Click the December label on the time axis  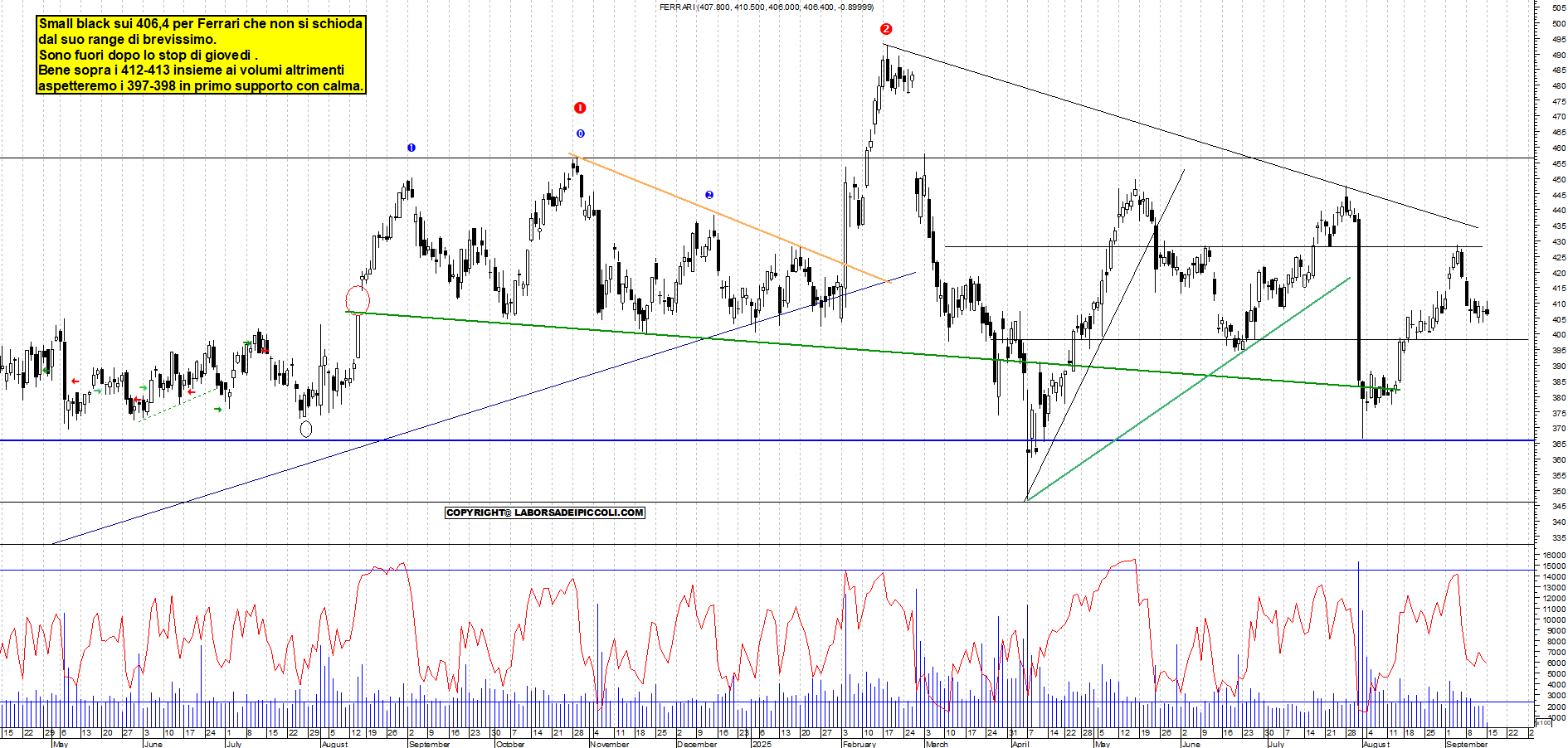point(697,744)
